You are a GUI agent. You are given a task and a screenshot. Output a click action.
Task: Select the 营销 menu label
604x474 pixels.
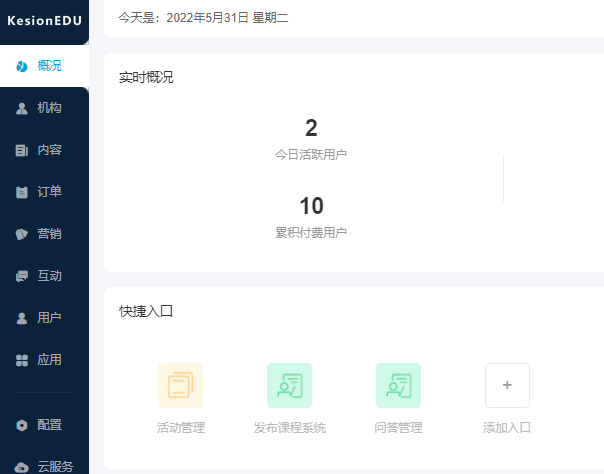pos(50,234)
